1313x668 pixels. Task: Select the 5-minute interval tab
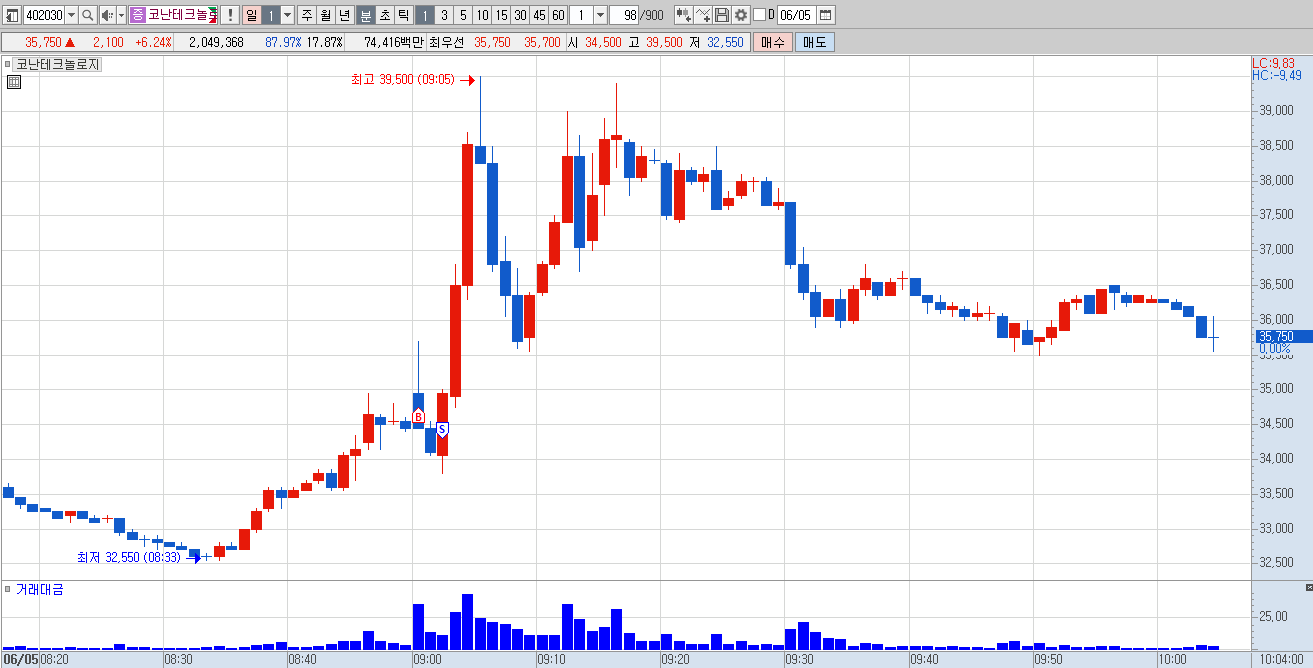(463, 15)
